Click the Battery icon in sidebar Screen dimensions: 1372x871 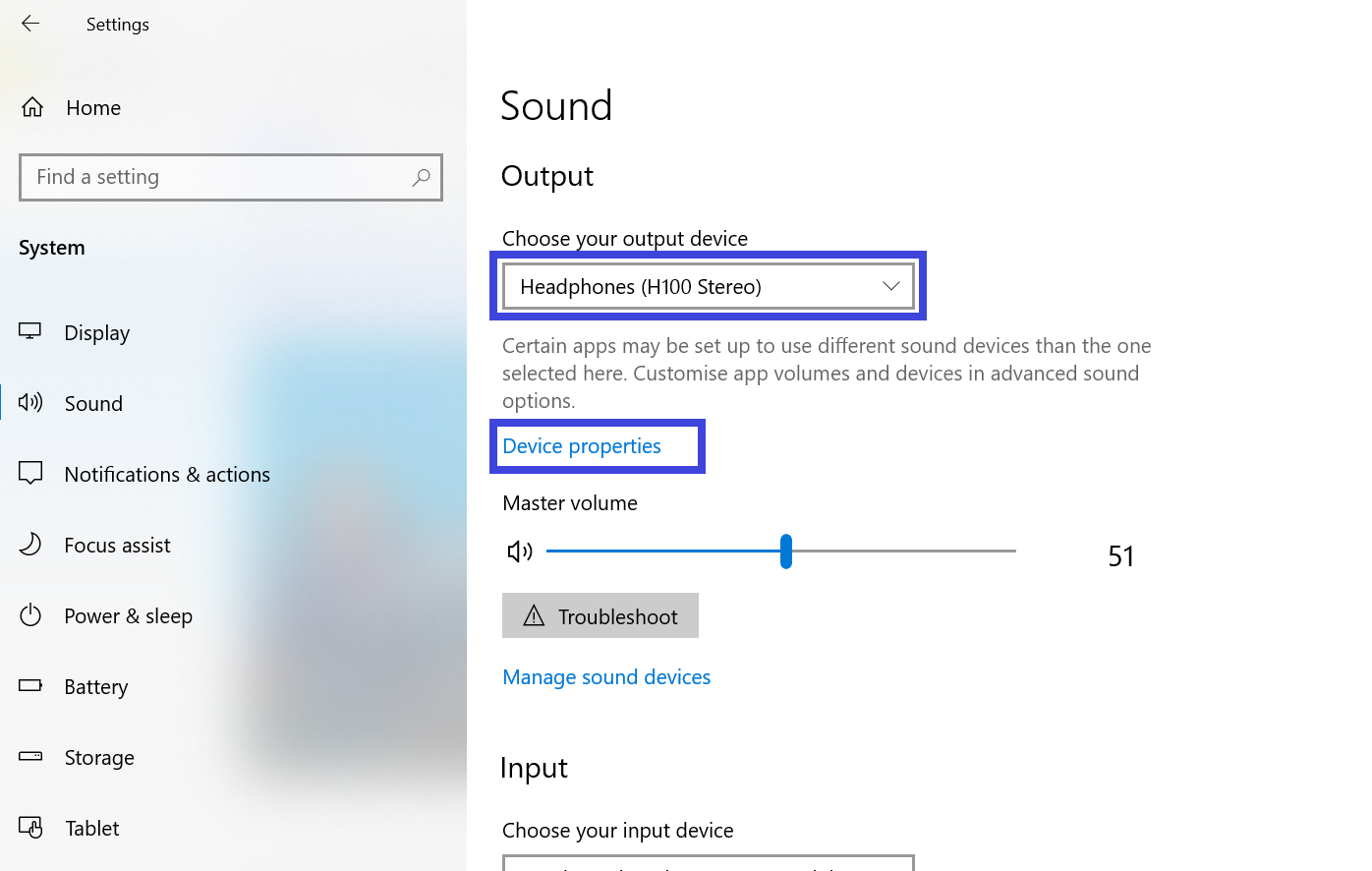[30, 686]
